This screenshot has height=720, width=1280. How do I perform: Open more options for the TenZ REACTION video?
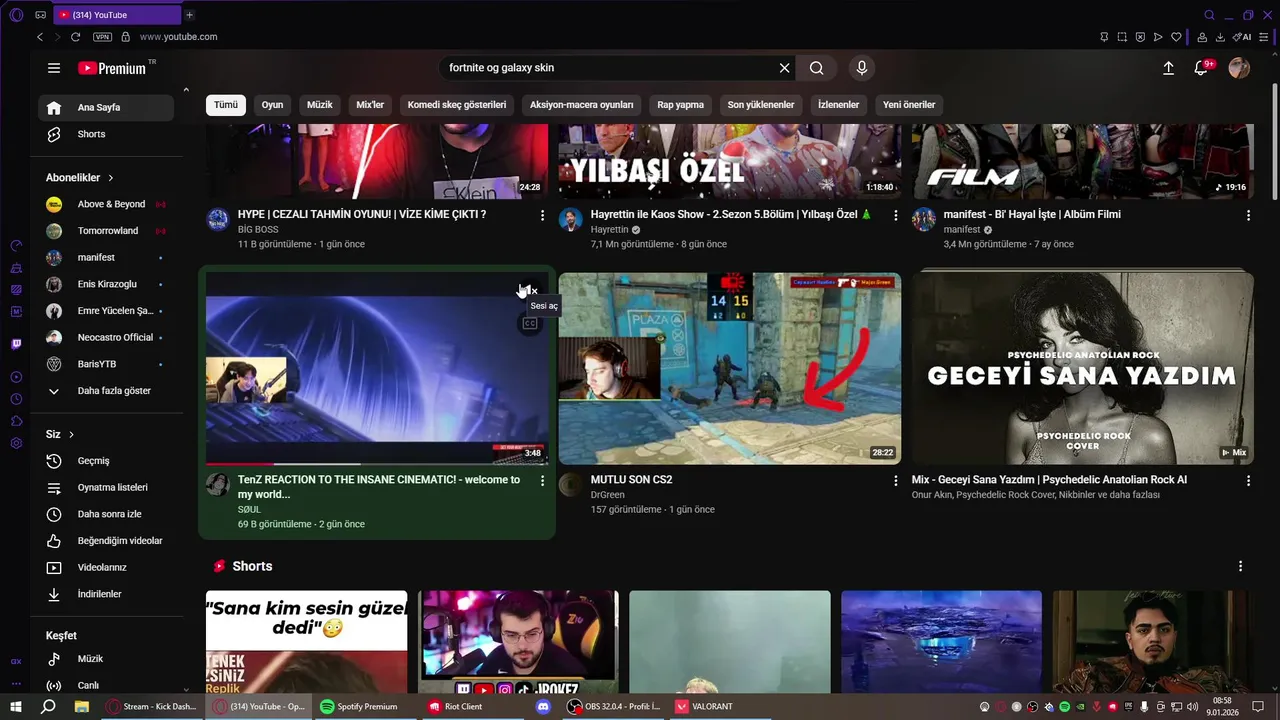click(x=543, y=481)
